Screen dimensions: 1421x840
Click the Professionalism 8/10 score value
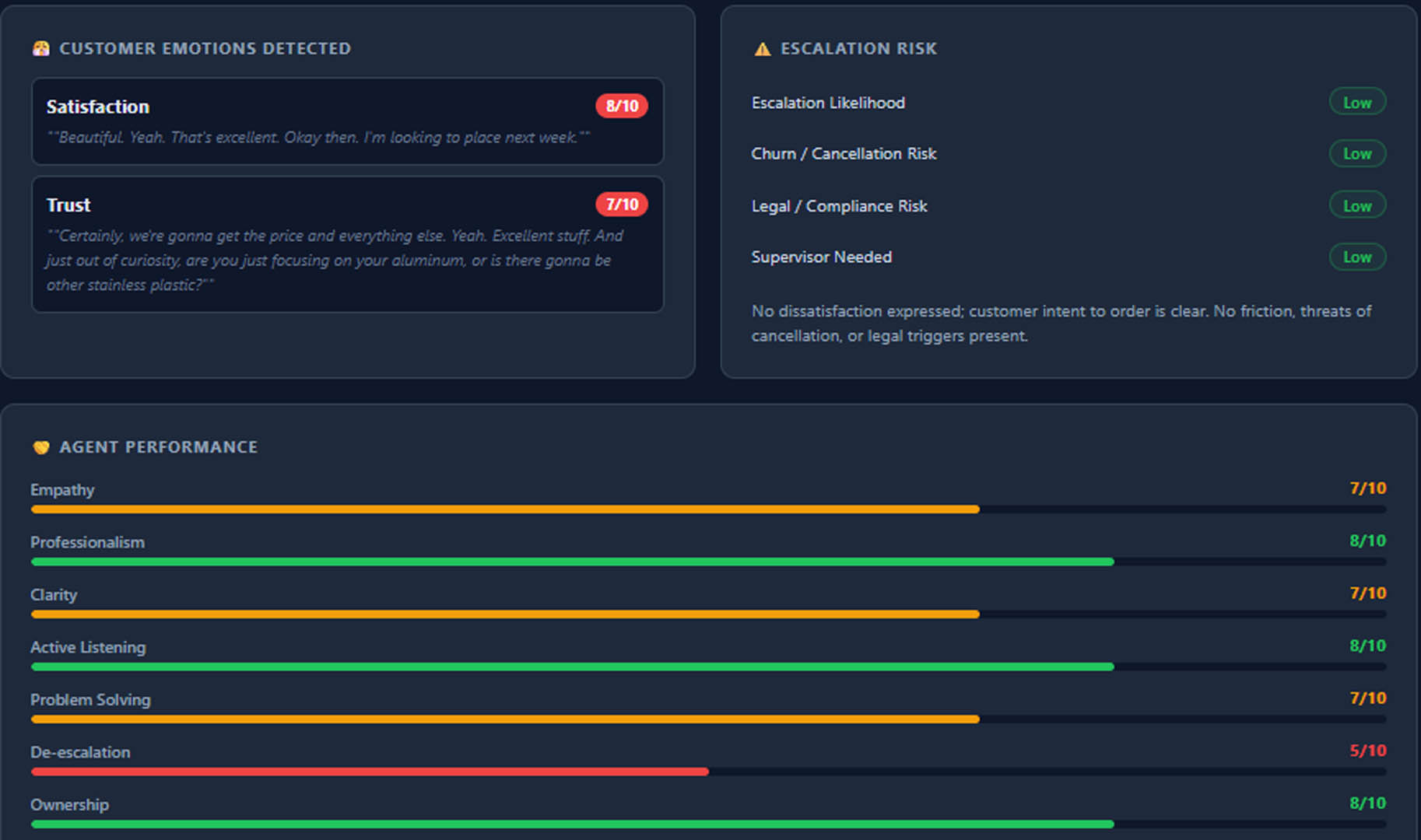pos(1367,541)
